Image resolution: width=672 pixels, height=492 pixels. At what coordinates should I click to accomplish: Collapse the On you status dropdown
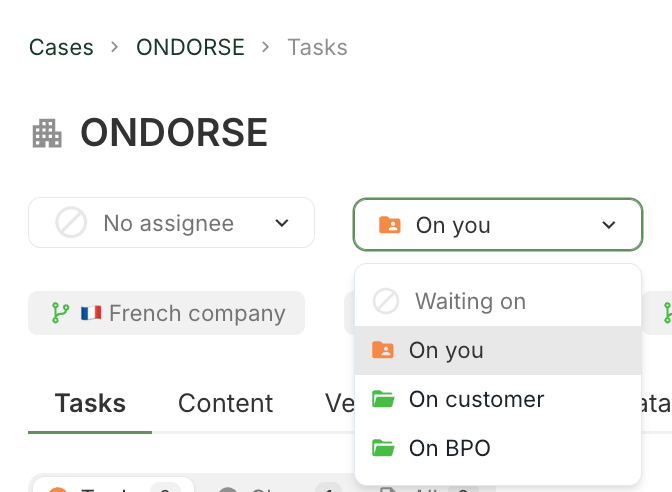(497, 225)
